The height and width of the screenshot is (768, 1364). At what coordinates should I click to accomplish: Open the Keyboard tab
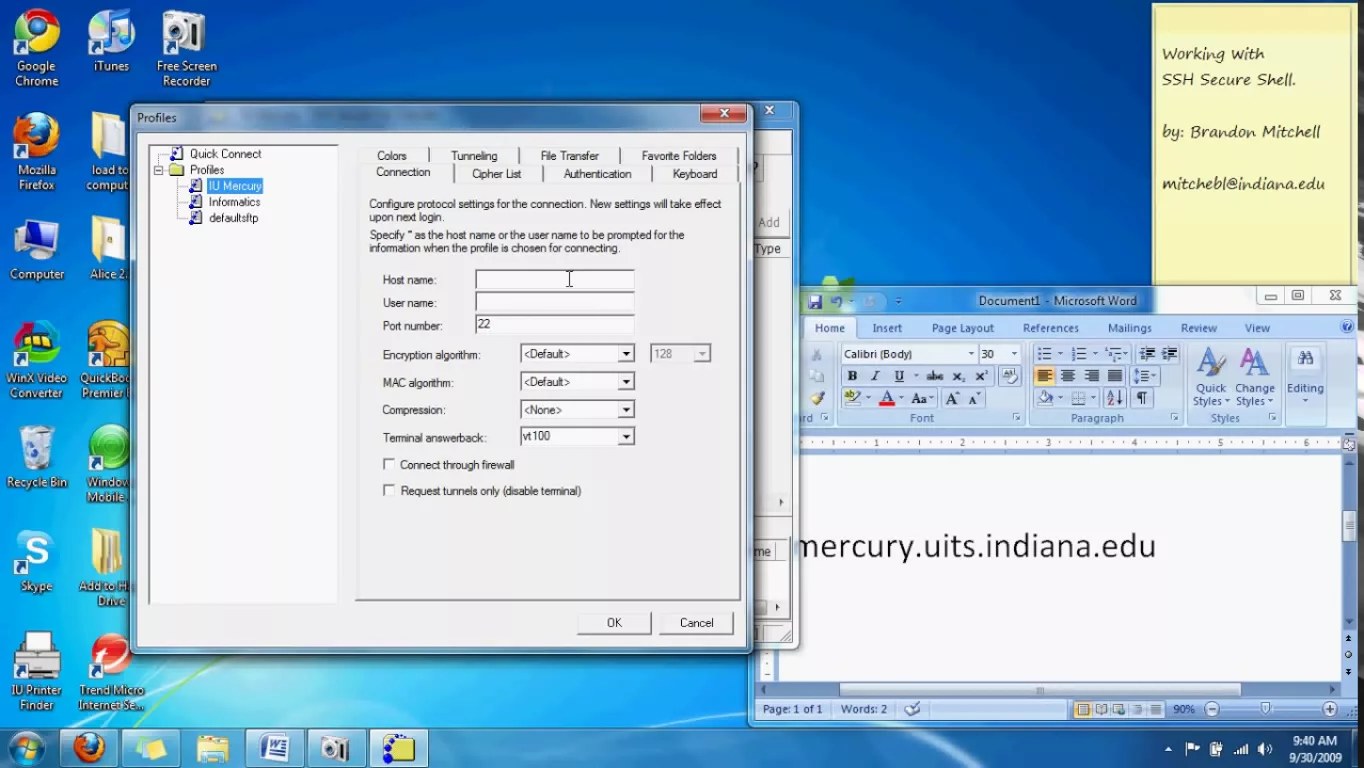(695, 173)
